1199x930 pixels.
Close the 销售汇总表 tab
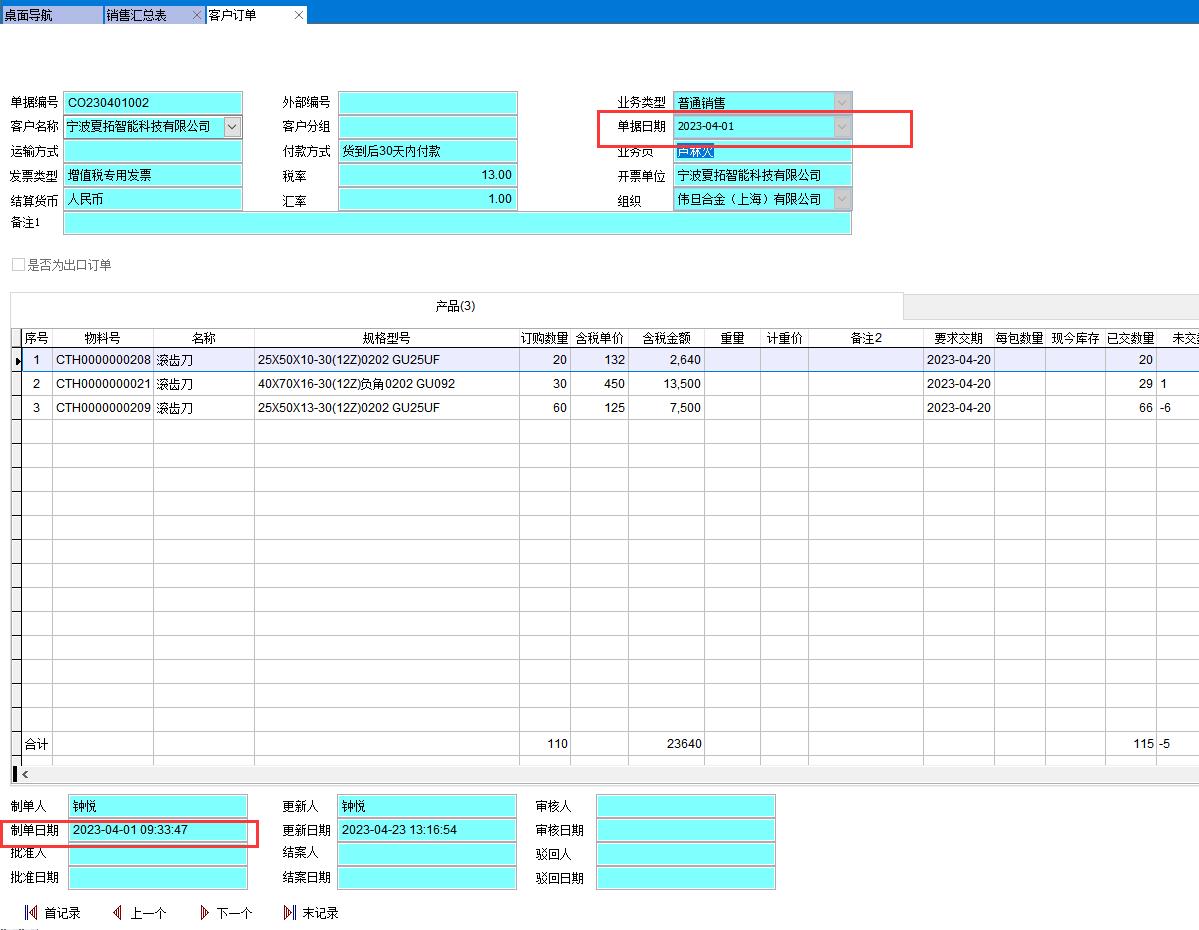click(x=196, y=15)
